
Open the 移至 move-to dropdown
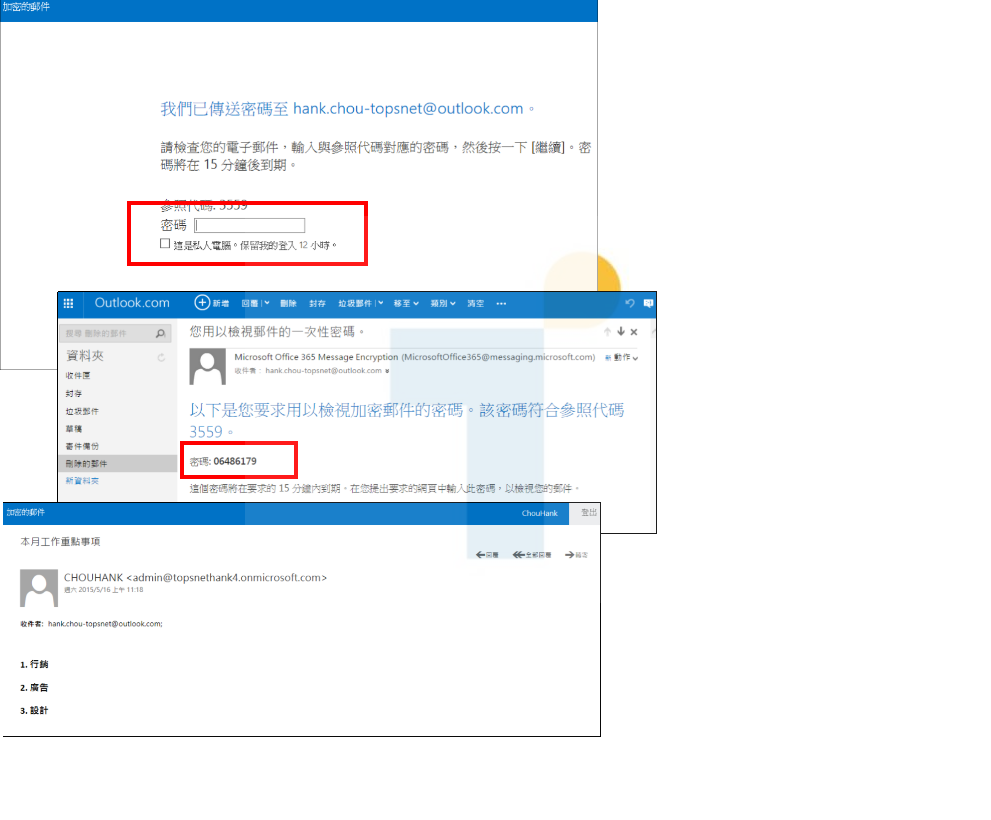406,303
